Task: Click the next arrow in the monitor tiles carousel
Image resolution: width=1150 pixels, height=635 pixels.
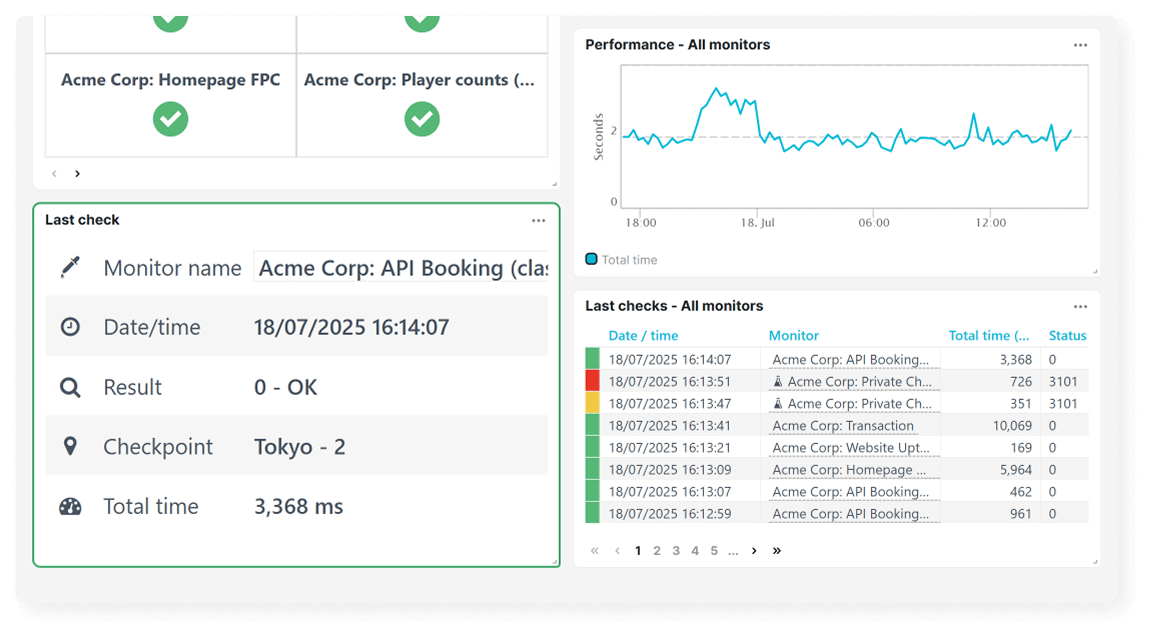Action: click(x=77, y=173)
